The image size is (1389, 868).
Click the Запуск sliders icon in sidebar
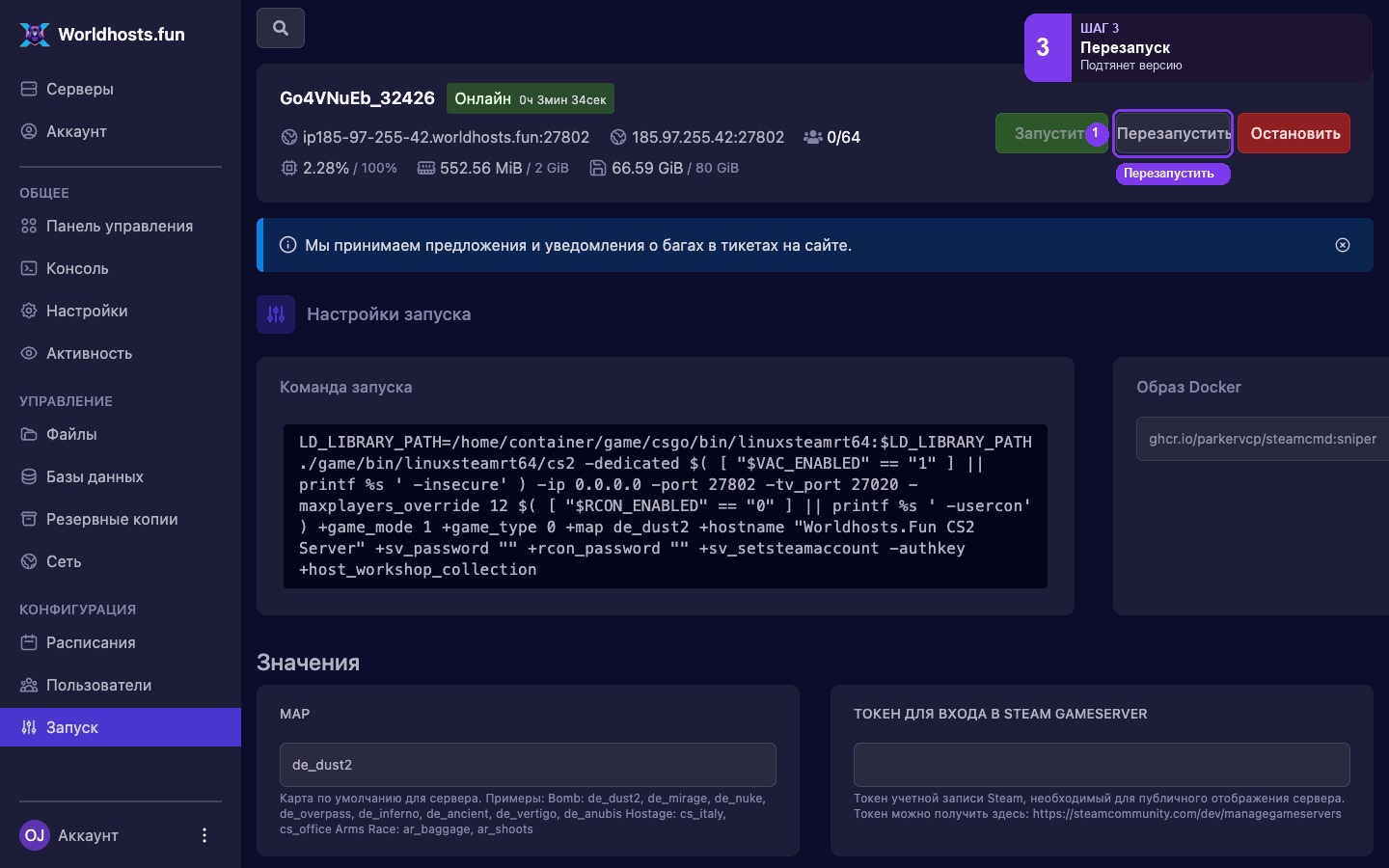29,727
